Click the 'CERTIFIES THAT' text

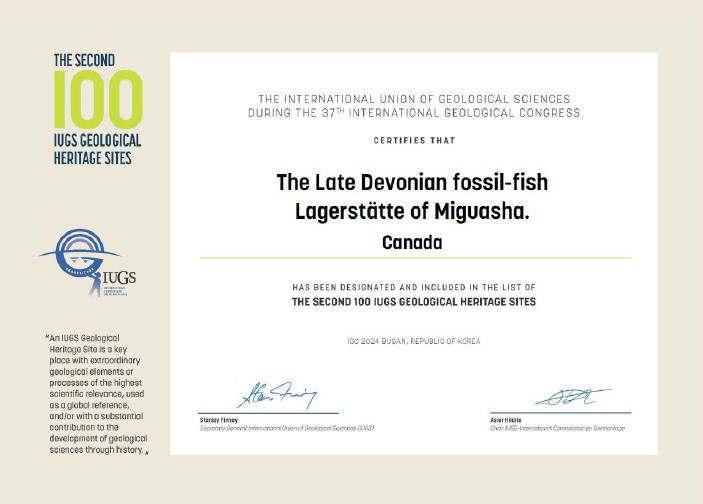pos(414,140)
